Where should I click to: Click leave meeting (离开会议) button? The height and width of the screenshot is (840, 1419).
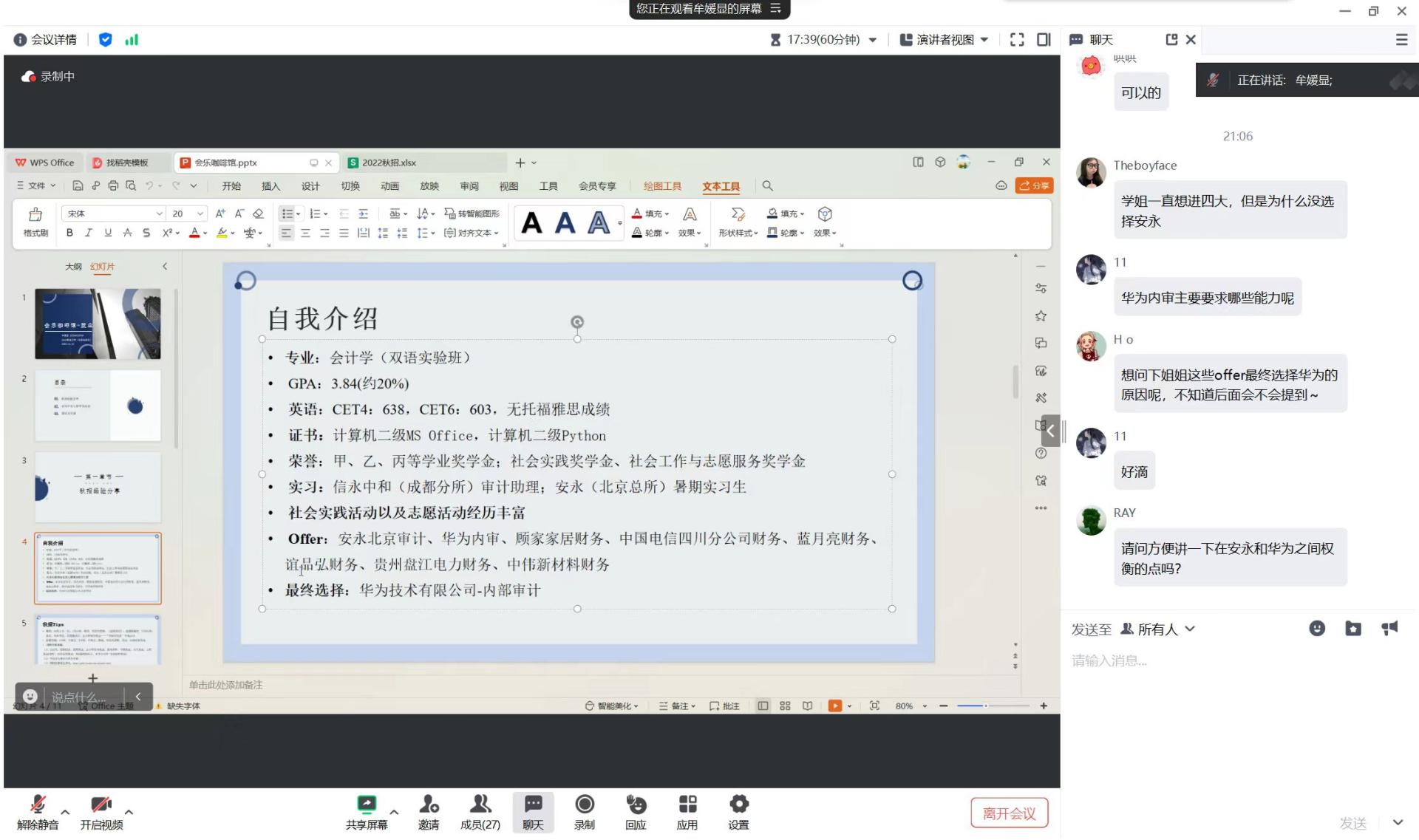[x=1009, y=813]
